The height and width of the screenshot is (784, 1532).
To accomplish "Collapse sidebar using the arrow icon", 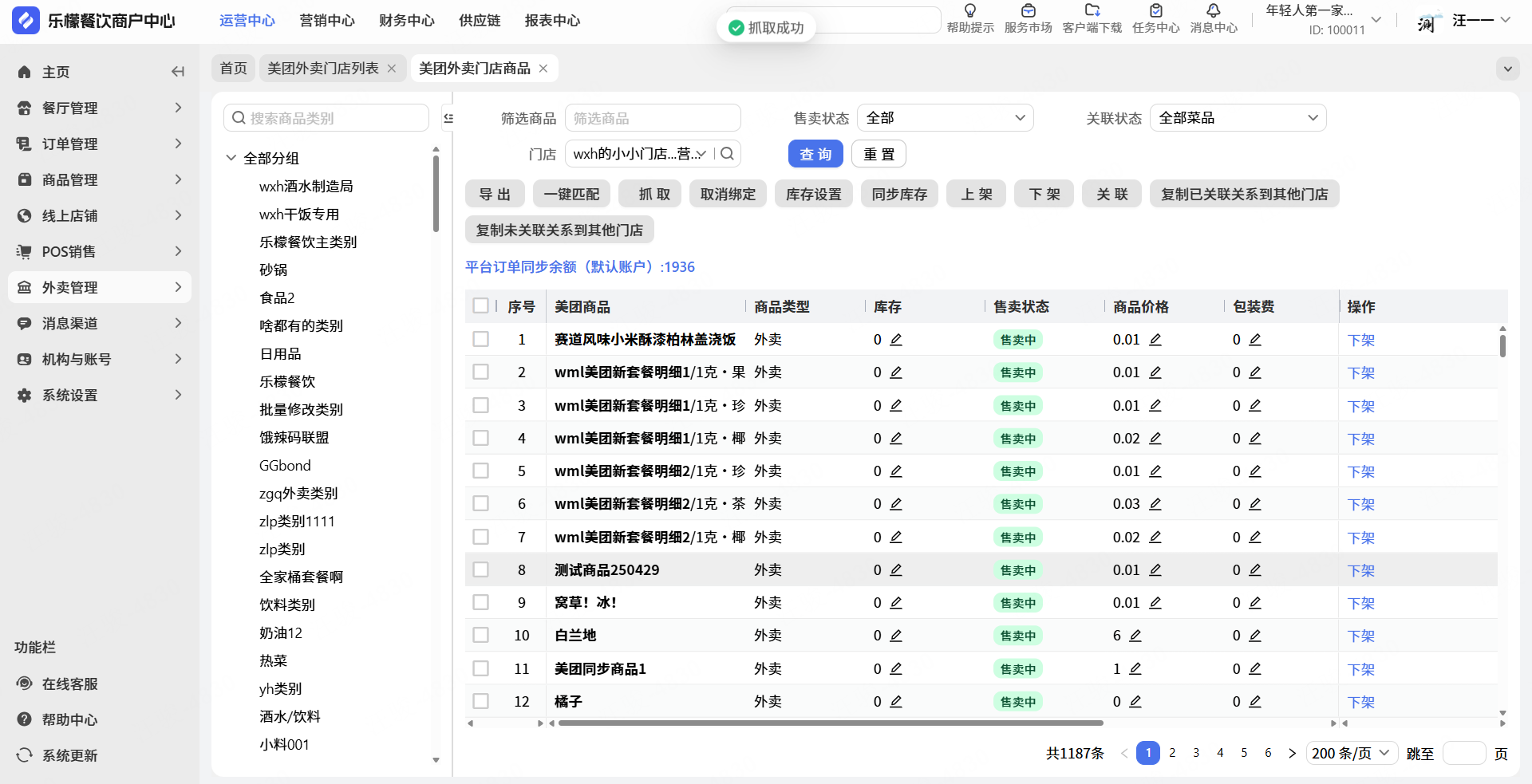I will [x=177, y=72].
